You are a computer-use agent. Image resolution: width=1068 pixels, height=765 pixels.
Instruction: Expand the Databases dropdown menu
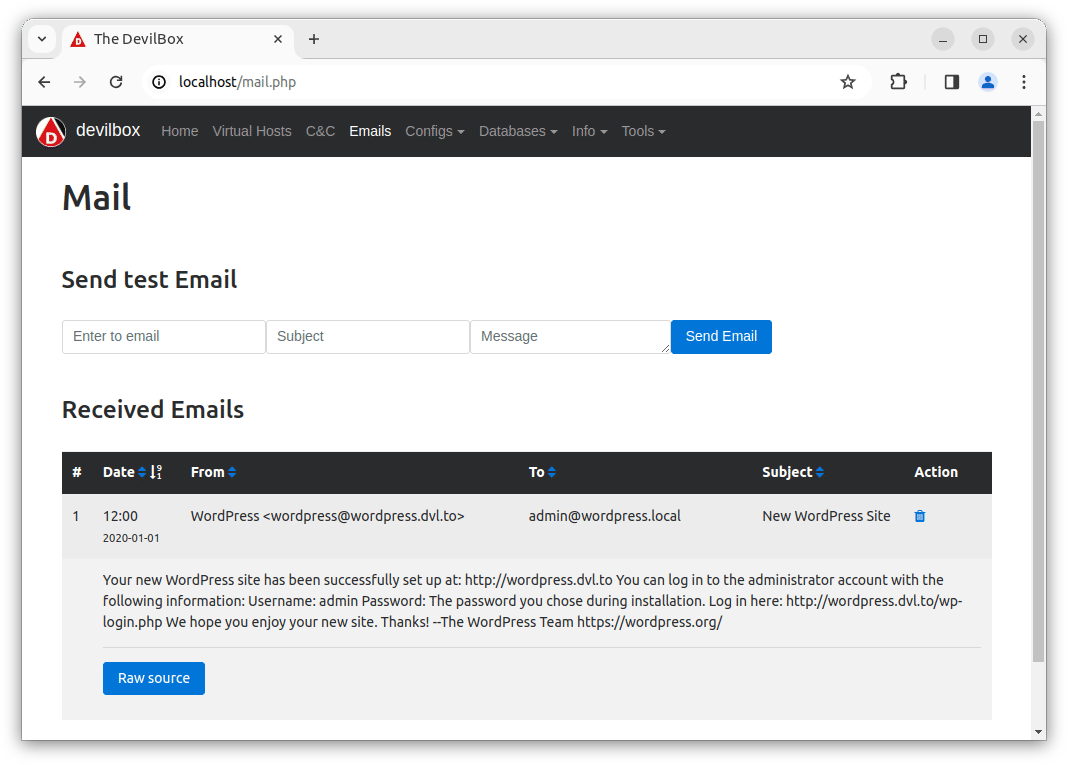(x=518, y=131)
